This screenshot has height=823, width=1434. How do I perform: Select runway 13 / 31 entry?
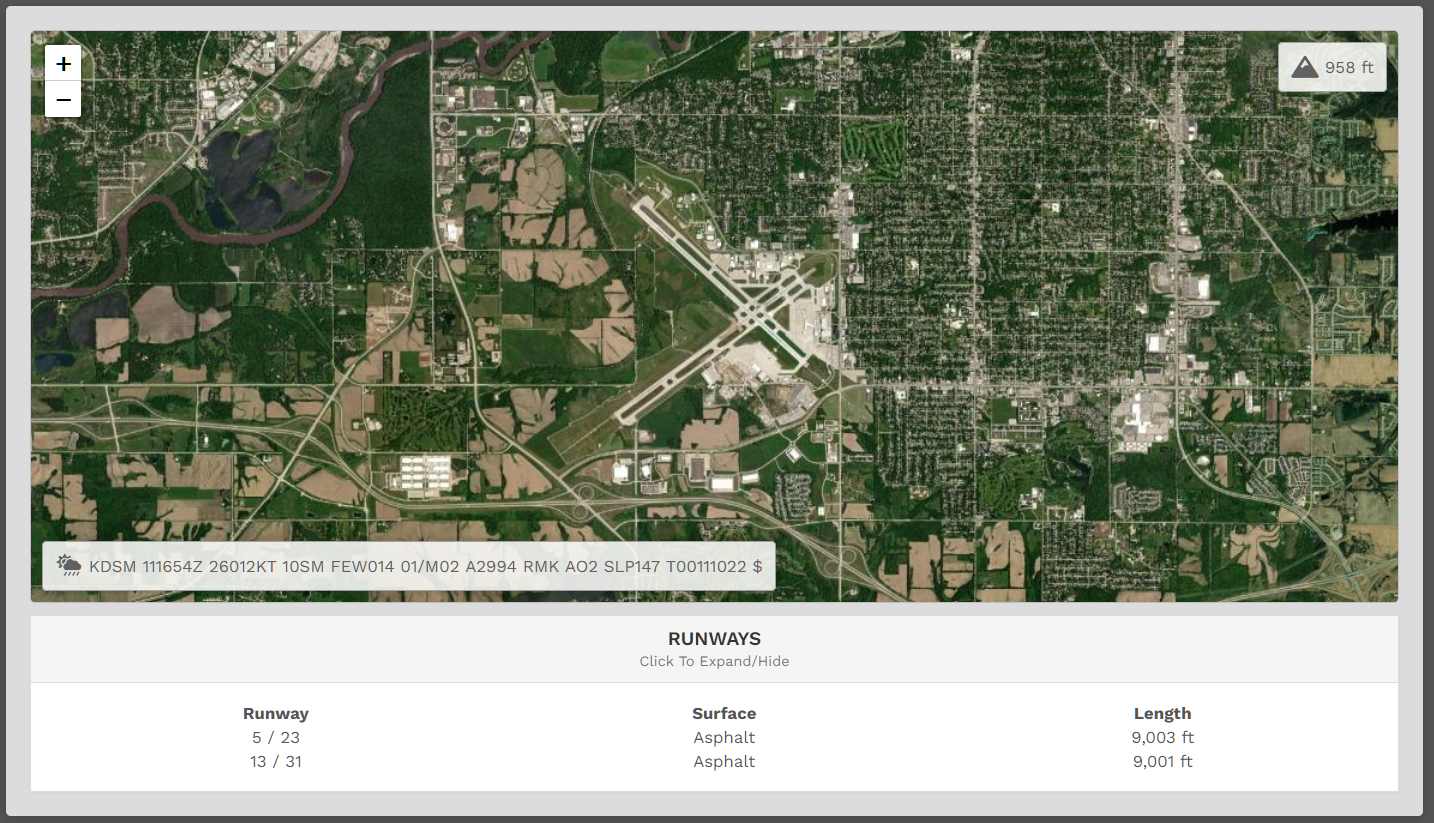coord(276,762)
